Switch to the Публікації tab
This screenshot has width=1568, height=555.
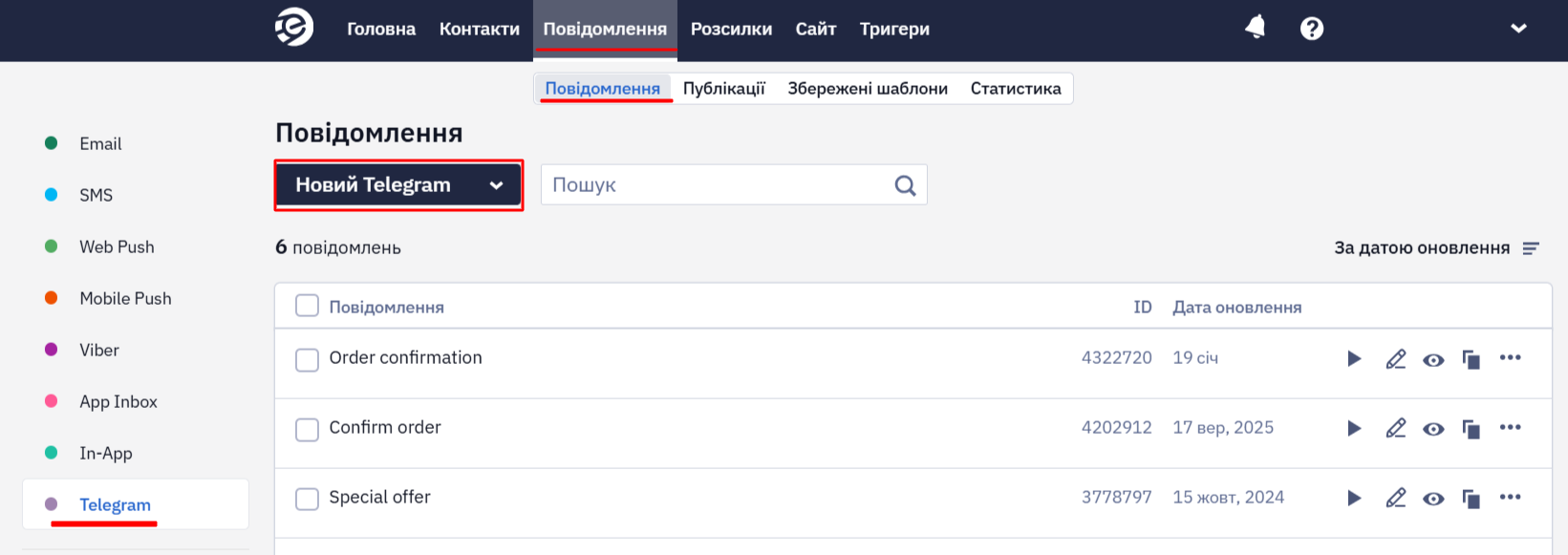click(x=724, y=89)
